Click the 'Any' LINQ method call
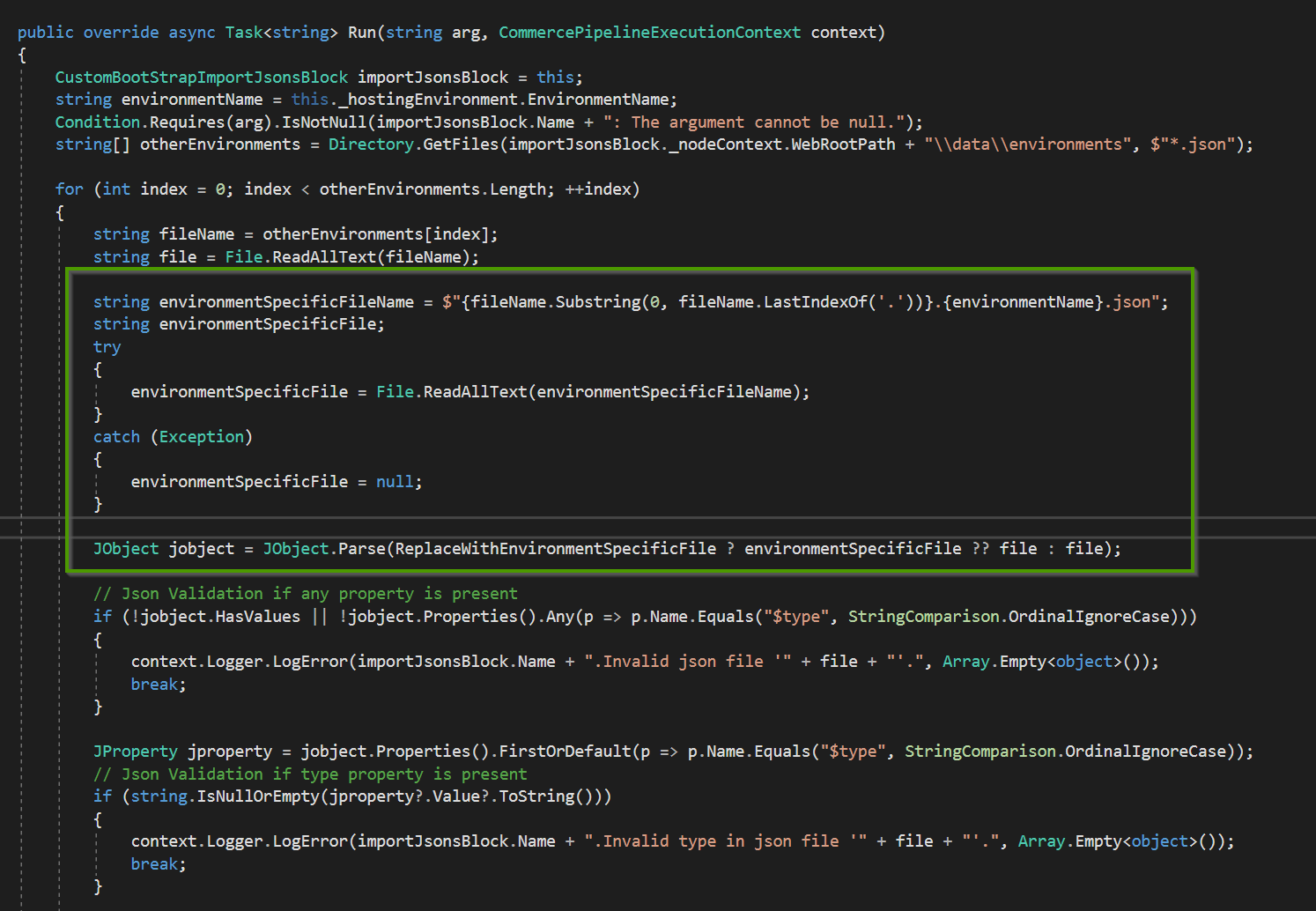This screenshot has width=1316, height=911. [x=560, y=617]
